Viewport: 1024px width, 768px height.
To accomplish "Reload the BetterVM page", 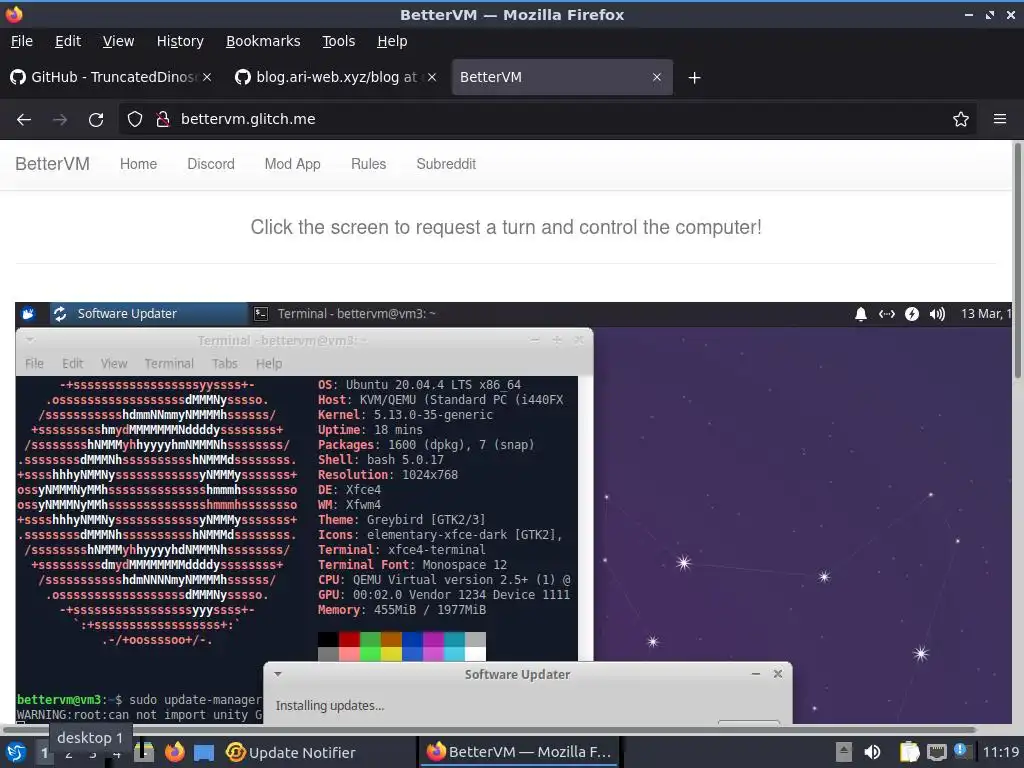I will click(96, 120).
